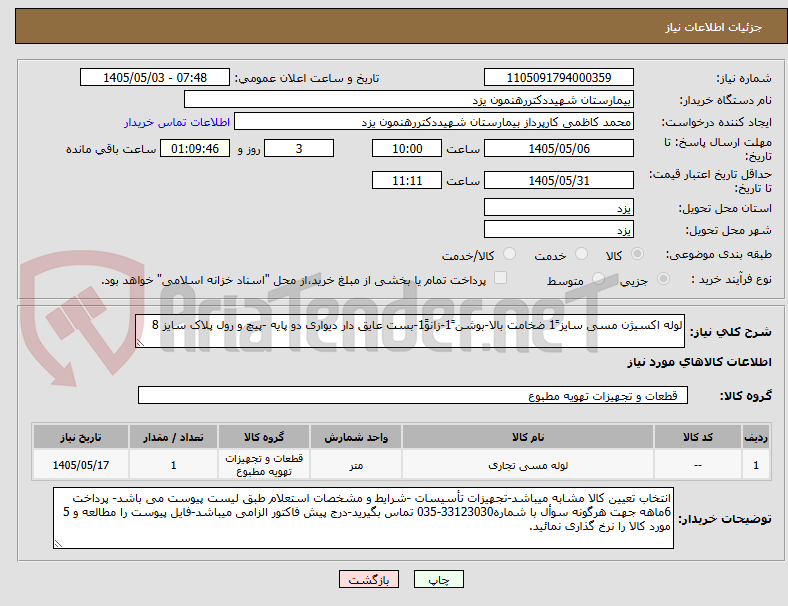Click price validity time 11:11
This screenshot has height=606, width=788.
click(x=407, y=180)
